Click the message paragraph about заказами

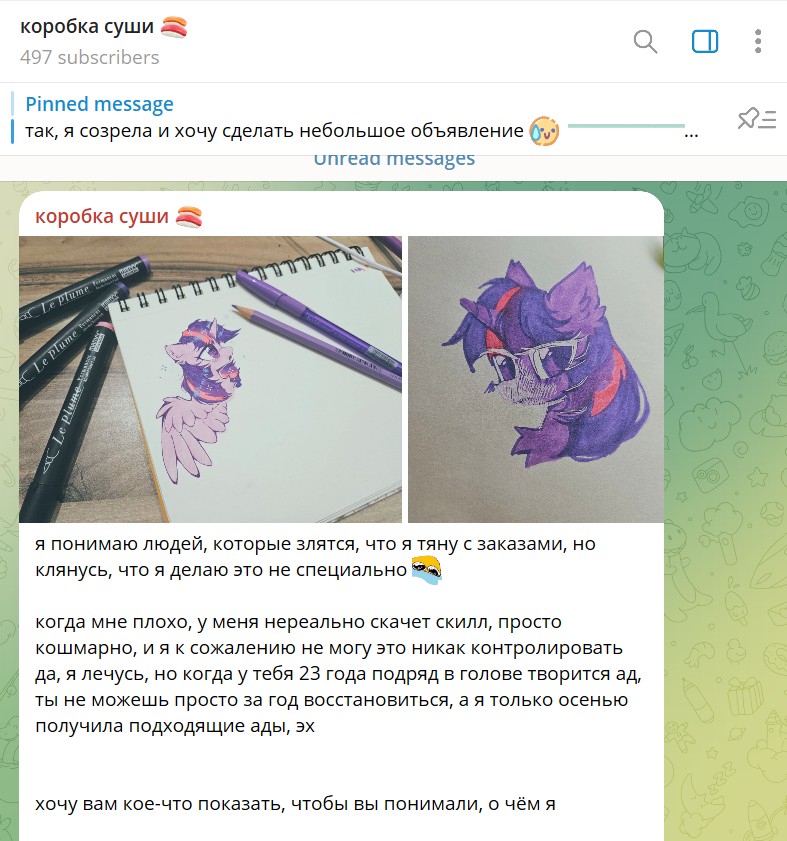pyautogui.click(x=315, y=557)
